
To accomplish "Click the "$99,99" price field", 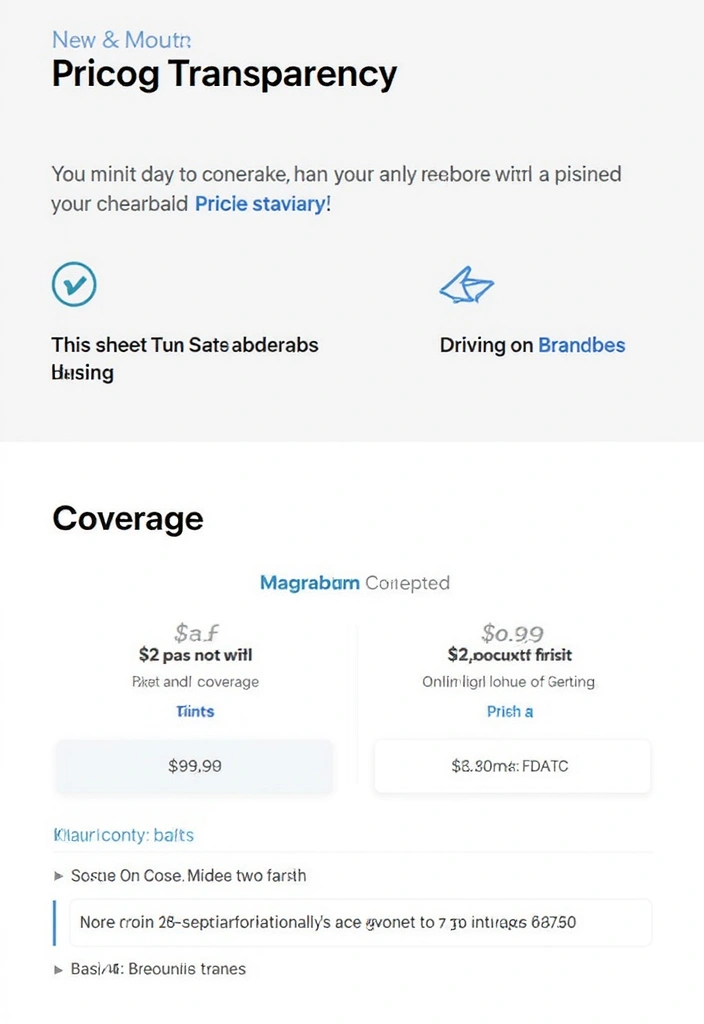I will click(x=194, y=765).
